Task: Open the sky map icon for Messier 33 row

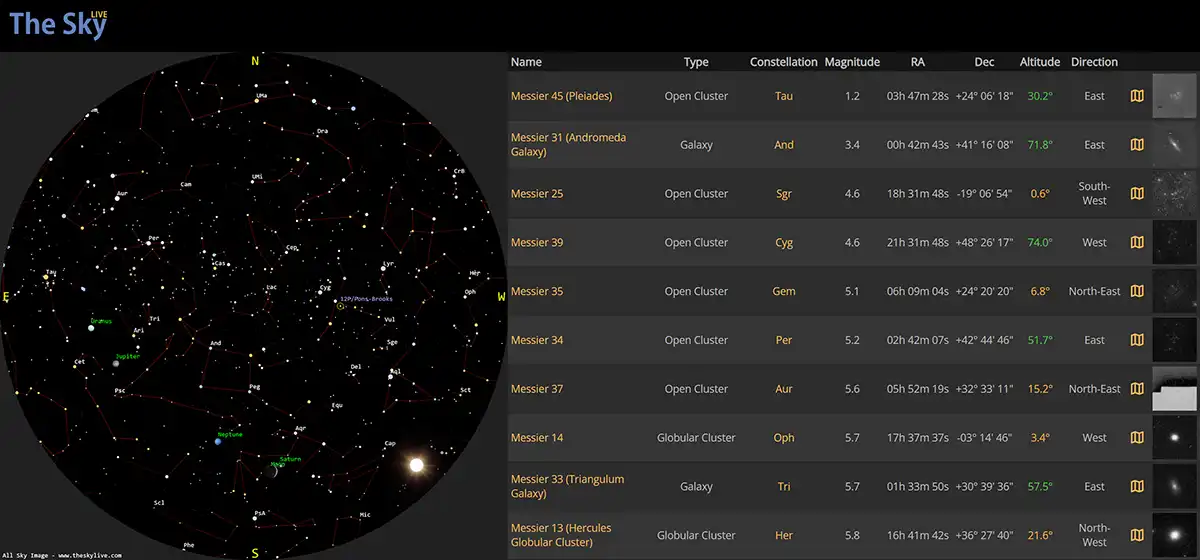Action: point(1136,486)
